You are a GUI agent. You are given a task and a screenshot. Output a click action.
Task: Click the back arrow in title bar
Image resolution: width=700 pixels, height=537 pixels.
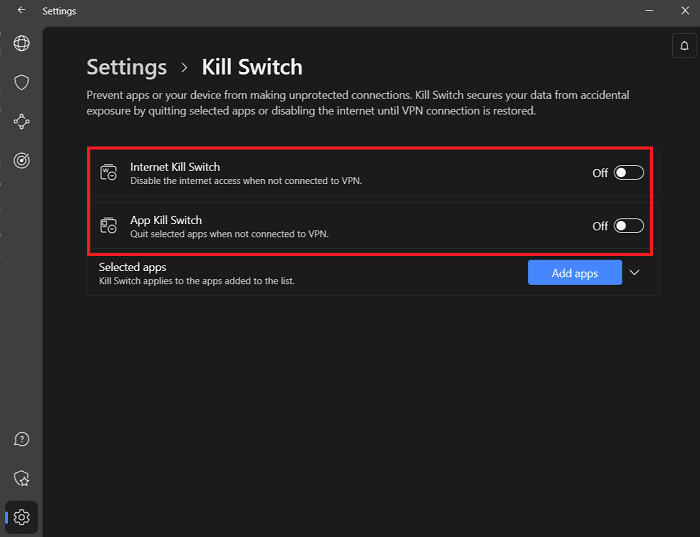tap(21, 11)
